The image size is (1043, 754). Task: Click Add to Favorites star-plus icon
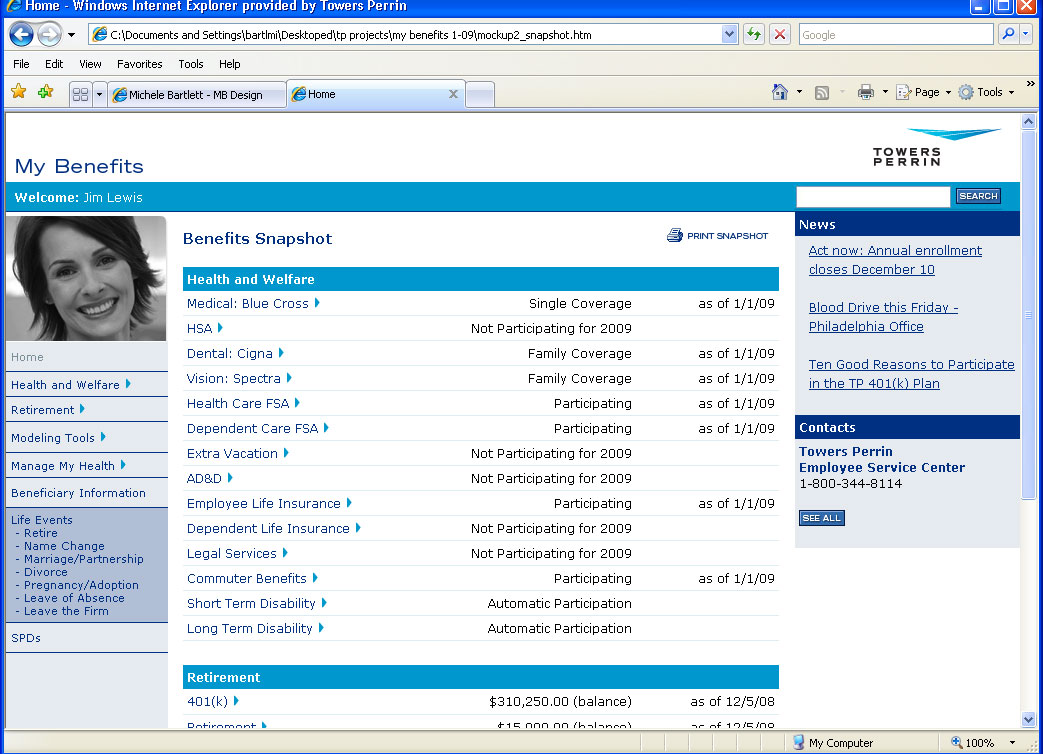click(45, 92)
